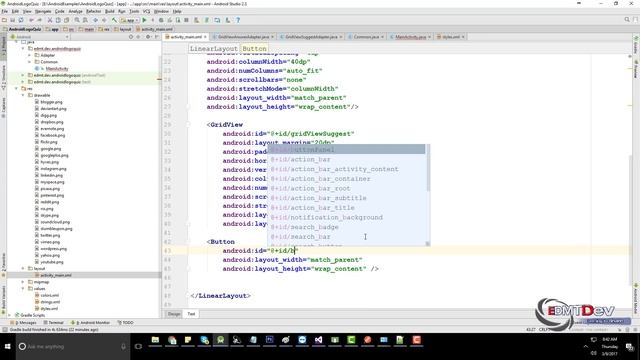Expand the mipmap folder
This screenshot has width=640, height=360.
[x=23, y=282]
